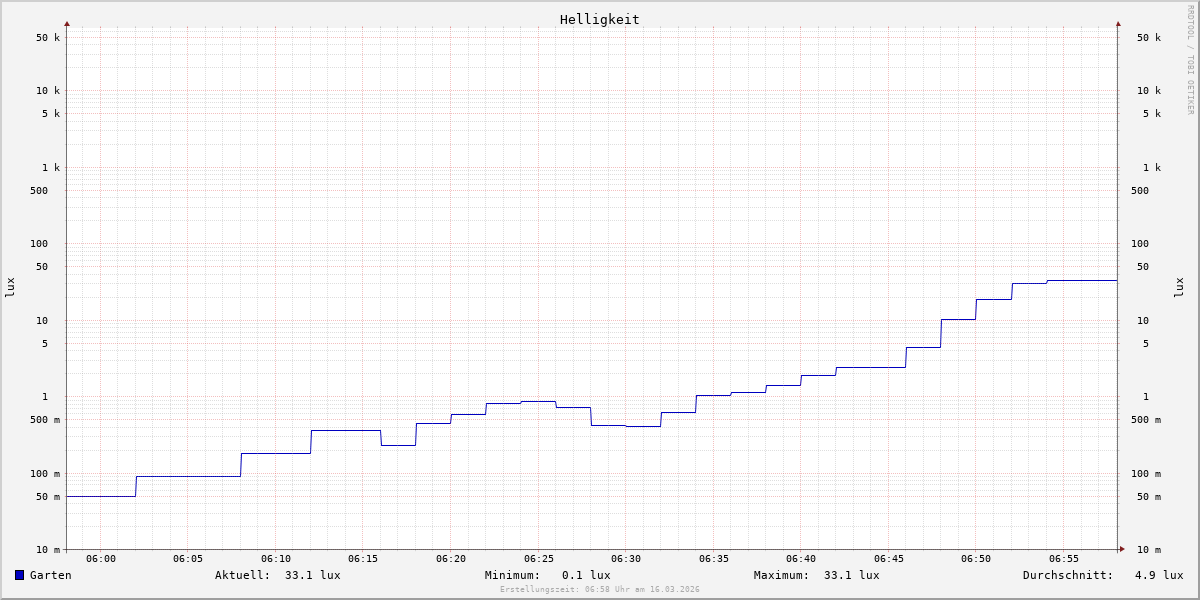Viewport: 1200px width, 600px height.
Task: Select the Garten legend label
Action: click(50, 575)
